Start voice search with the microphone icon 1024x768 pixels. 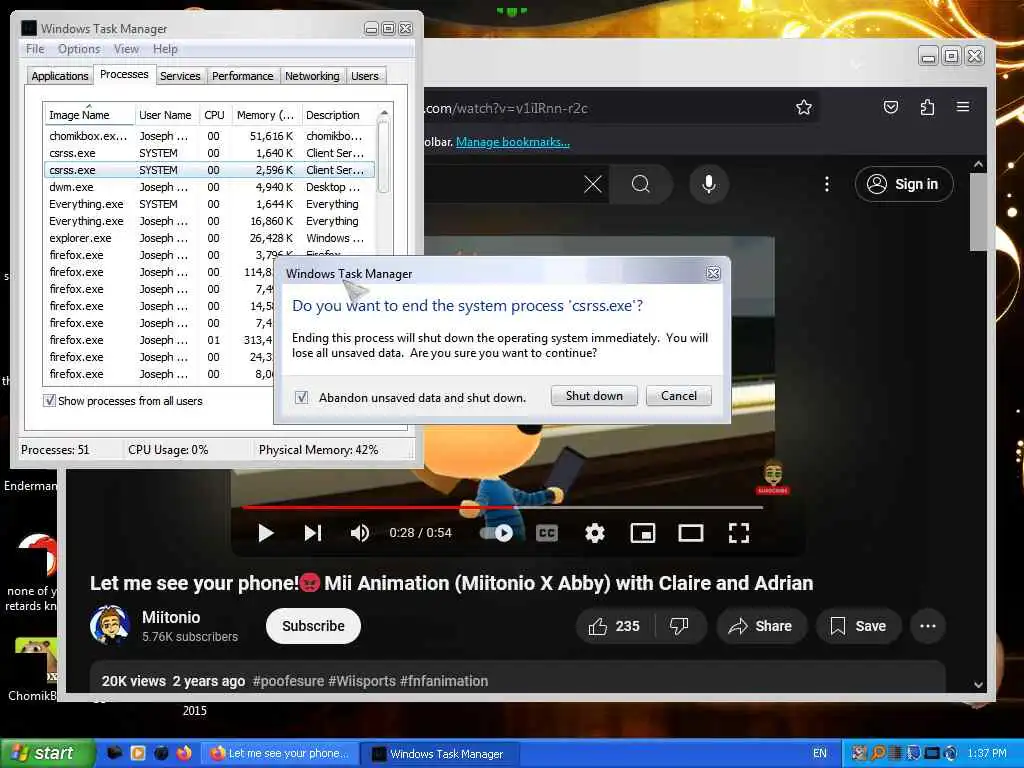point(709,184)
